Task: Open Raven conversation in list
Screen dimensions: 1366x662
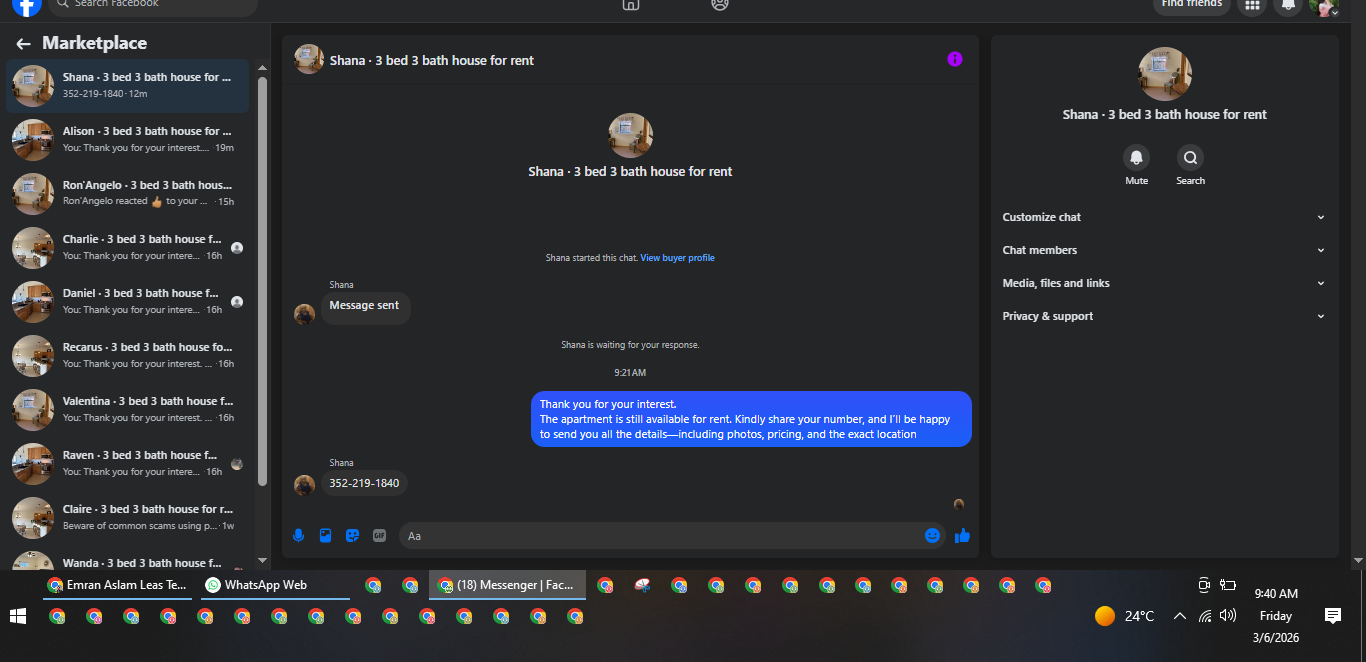Action: [x=128, y=463]
